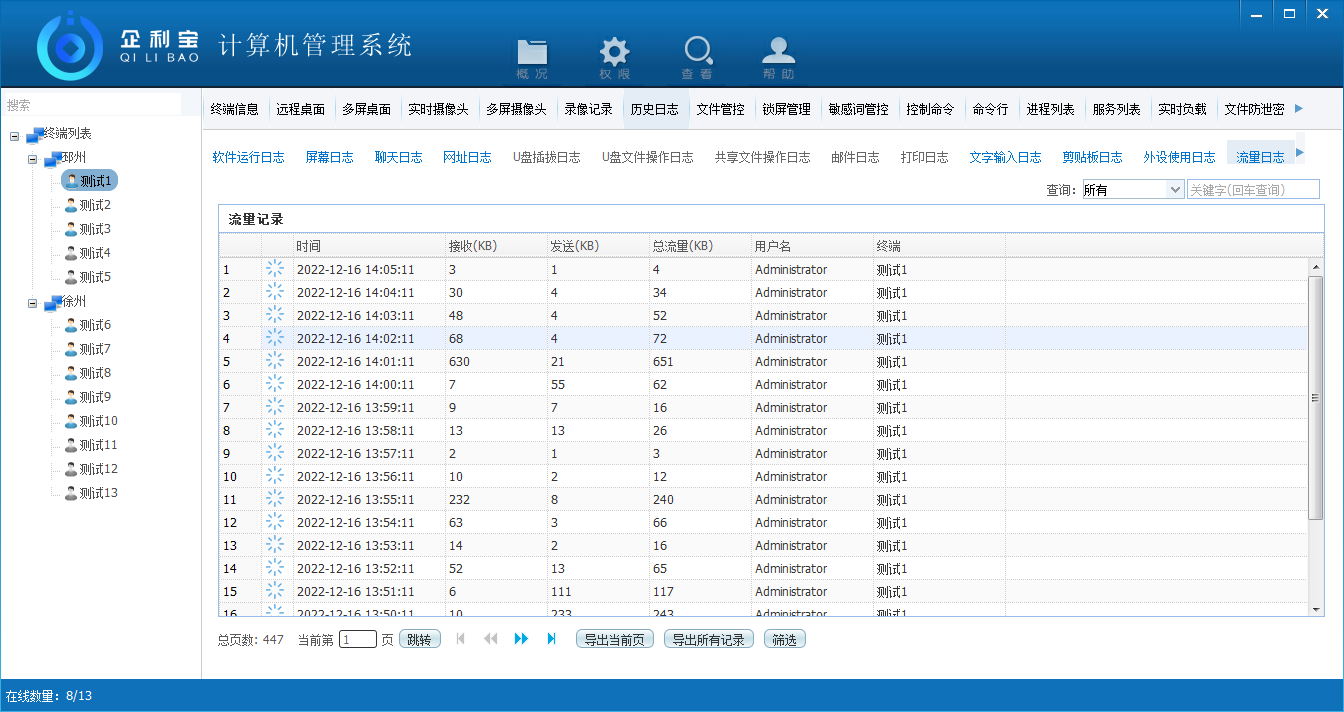
Task: Click the table's vertical scrollbar thumb
Action: 1315,397
